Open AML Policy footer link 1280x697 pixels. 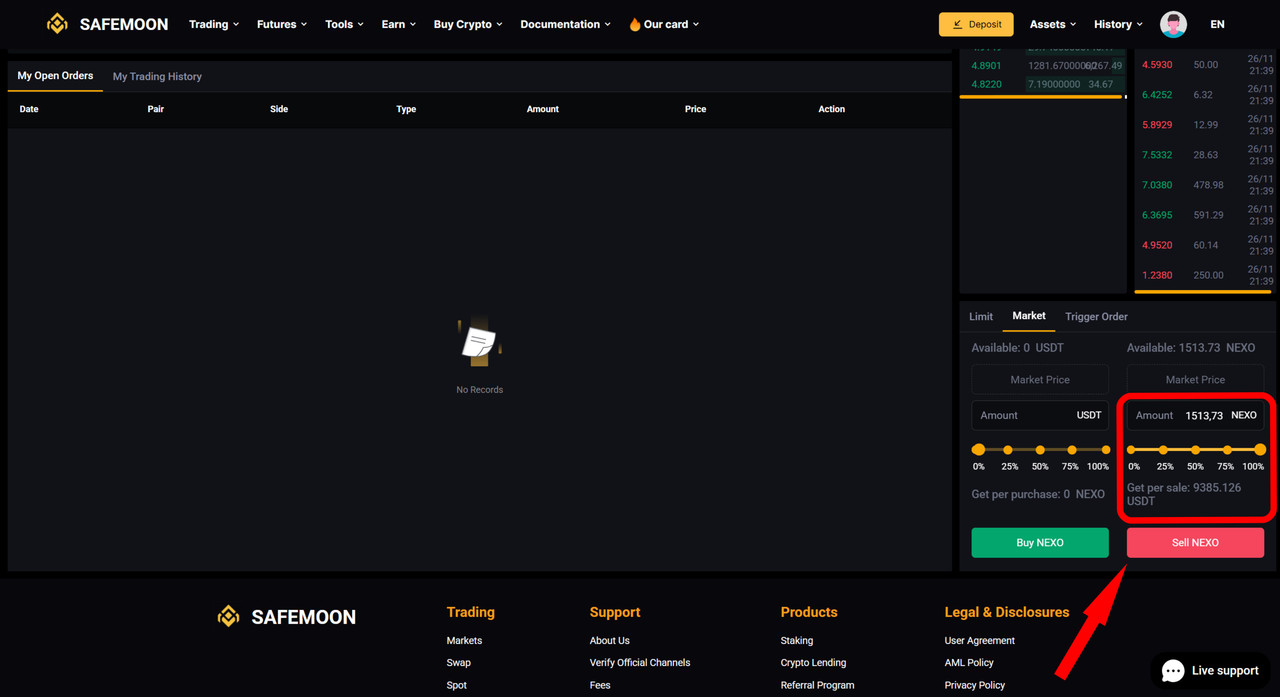(x=969, y=662)
